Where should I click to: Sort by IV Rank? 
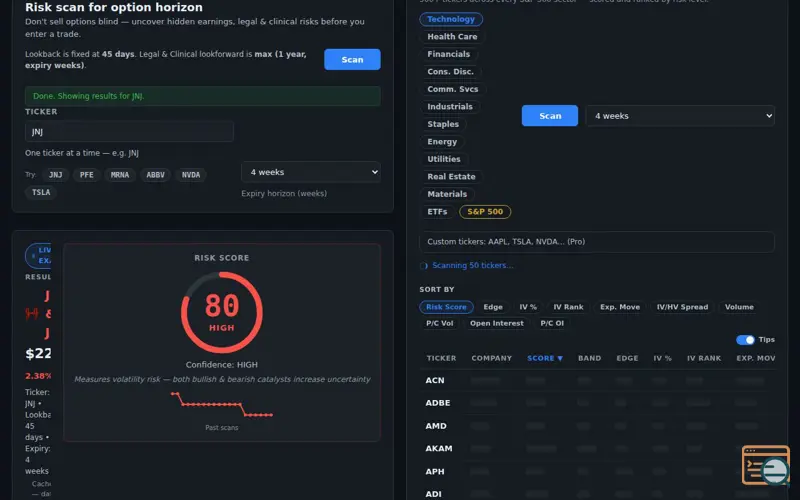(x=568, y=307)
